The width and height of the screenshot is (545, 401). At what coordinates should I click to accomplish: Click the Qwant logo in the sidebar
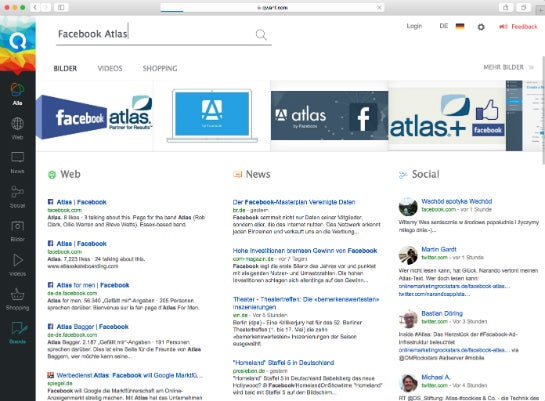(17, 41)
